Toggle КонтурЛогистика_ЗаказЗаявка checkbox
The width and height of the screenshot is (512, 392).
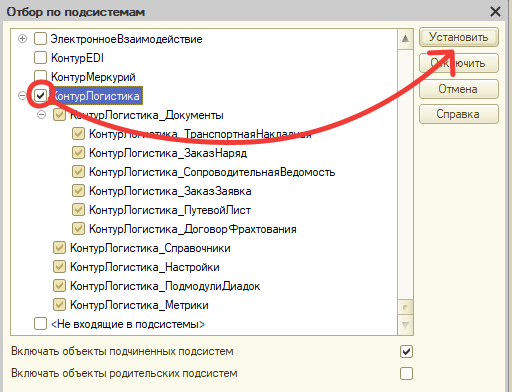click(78, 191)
